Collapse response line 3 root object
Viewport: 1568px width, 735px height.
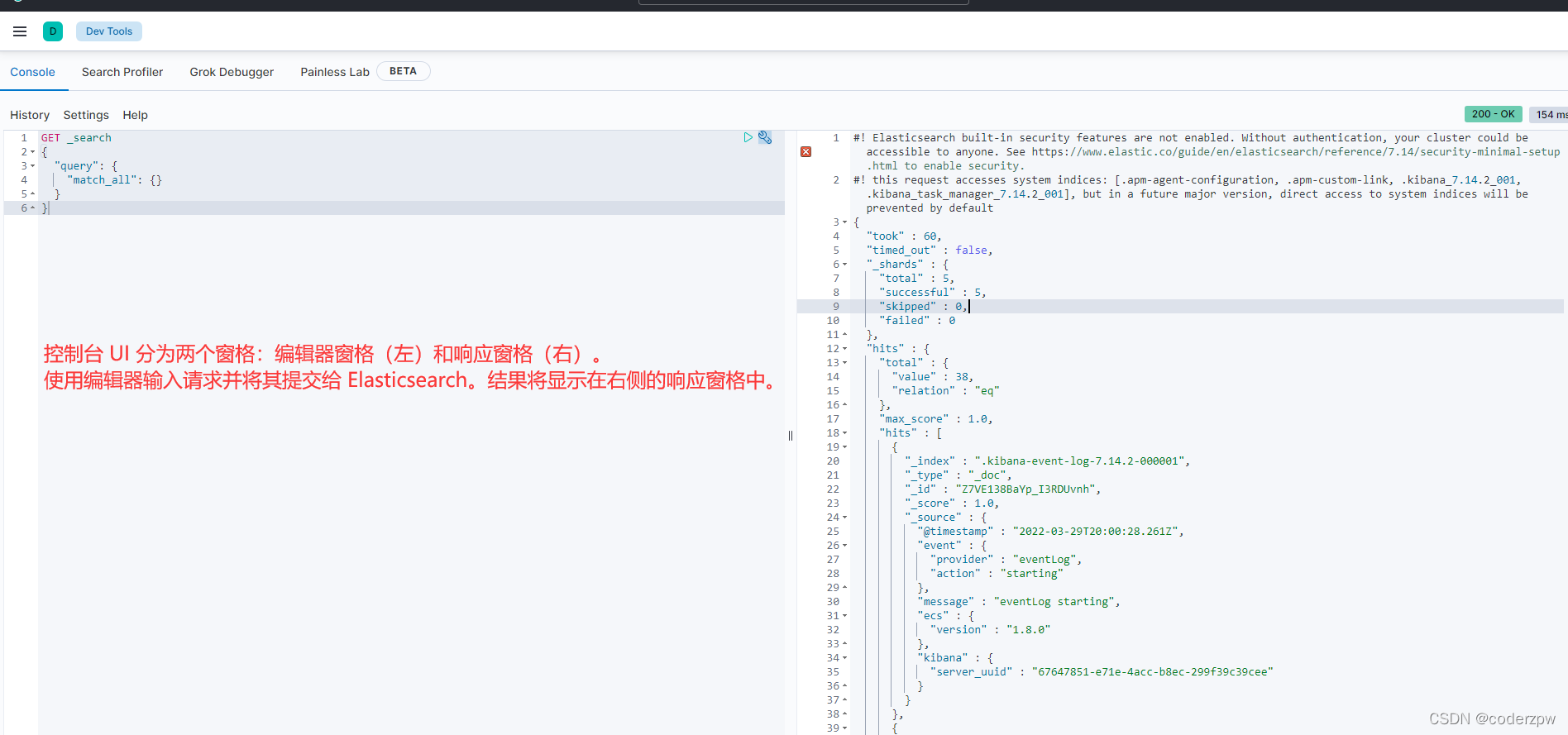844,222
